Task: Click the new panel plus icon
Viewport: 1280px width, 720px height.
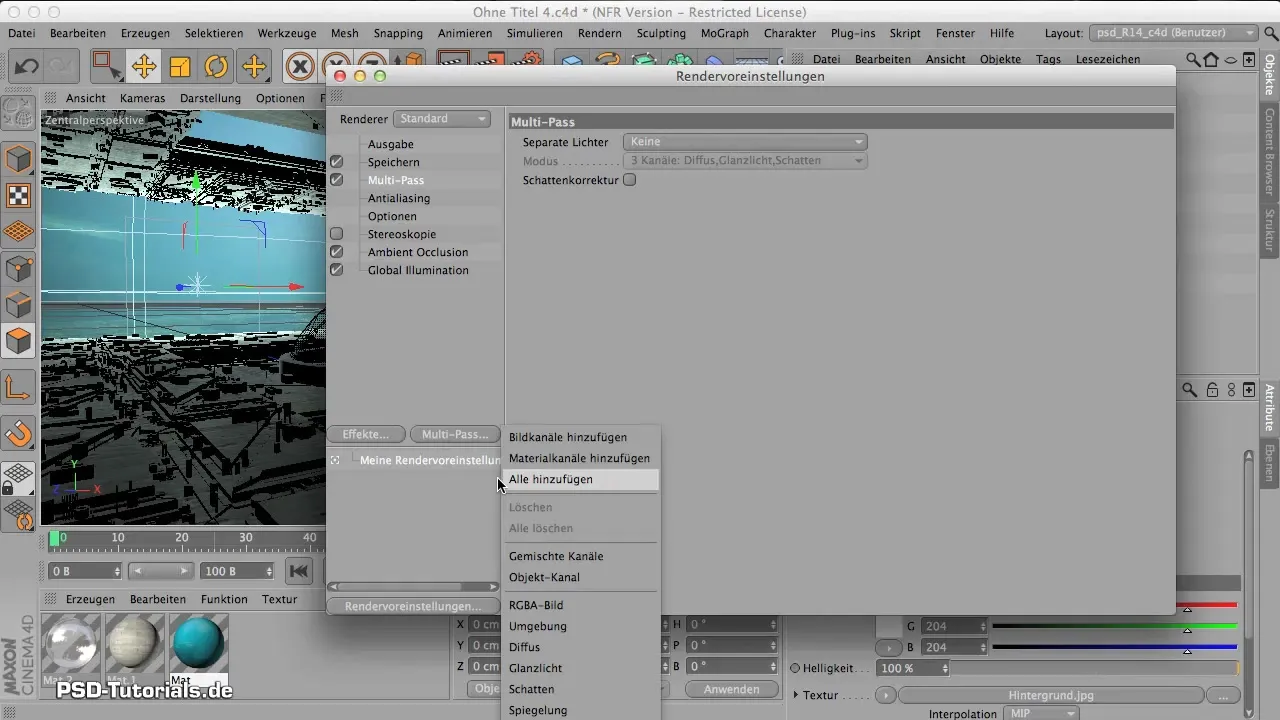Action: click(1249, 59)
